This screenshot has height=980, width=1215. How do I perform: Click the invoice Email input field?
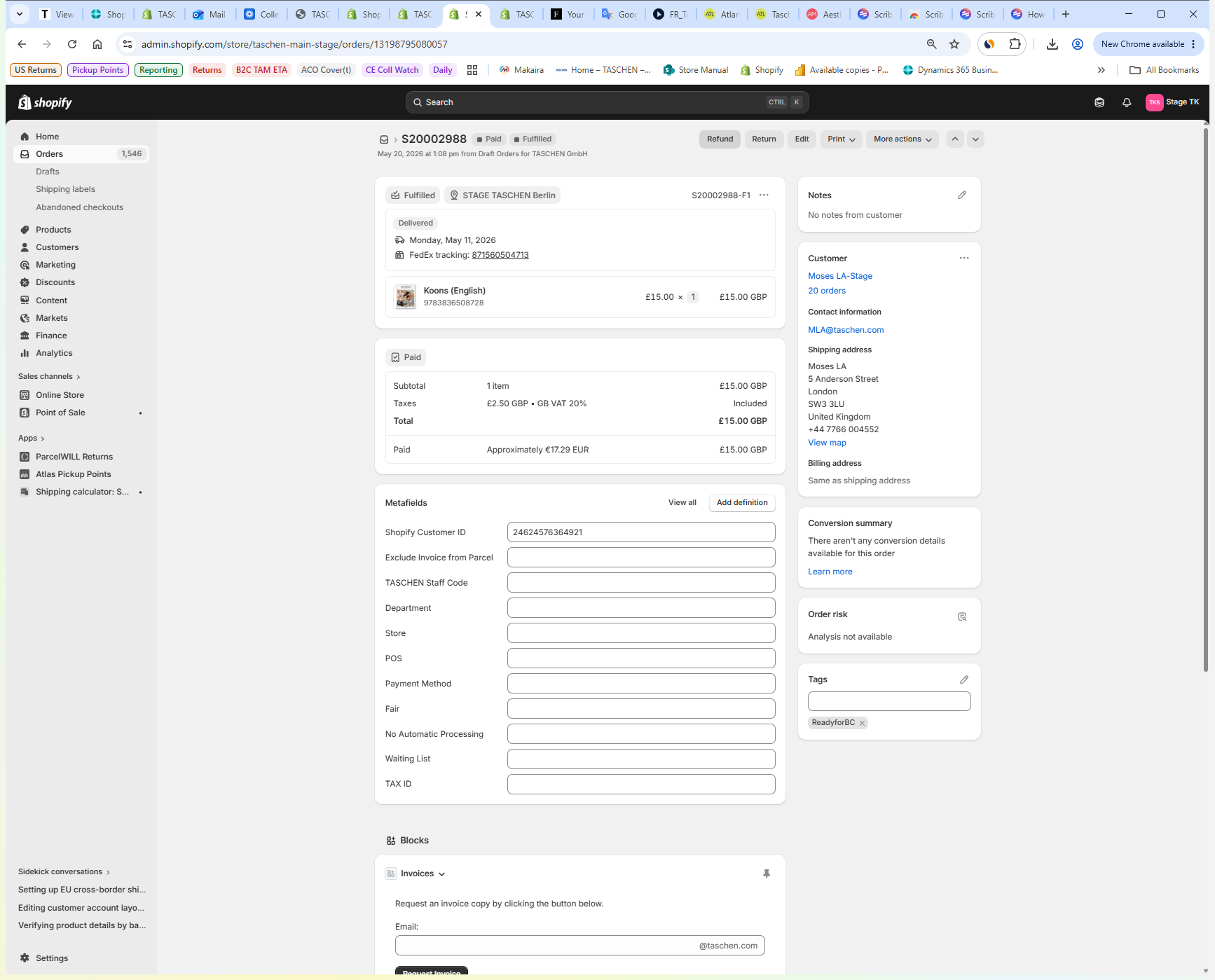[580, 946]
